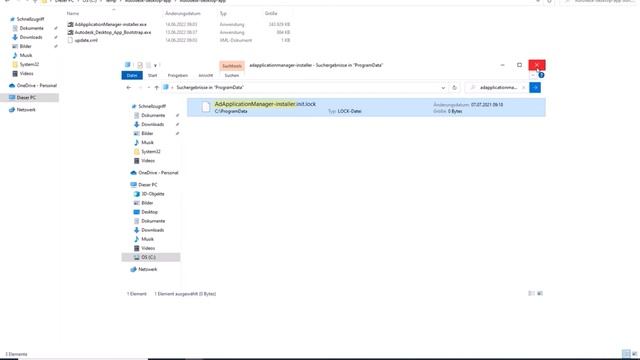Open Bilder under Schnellzugriff in search window
The height and width of the screenshot is (360, 640).
(147, 133)
